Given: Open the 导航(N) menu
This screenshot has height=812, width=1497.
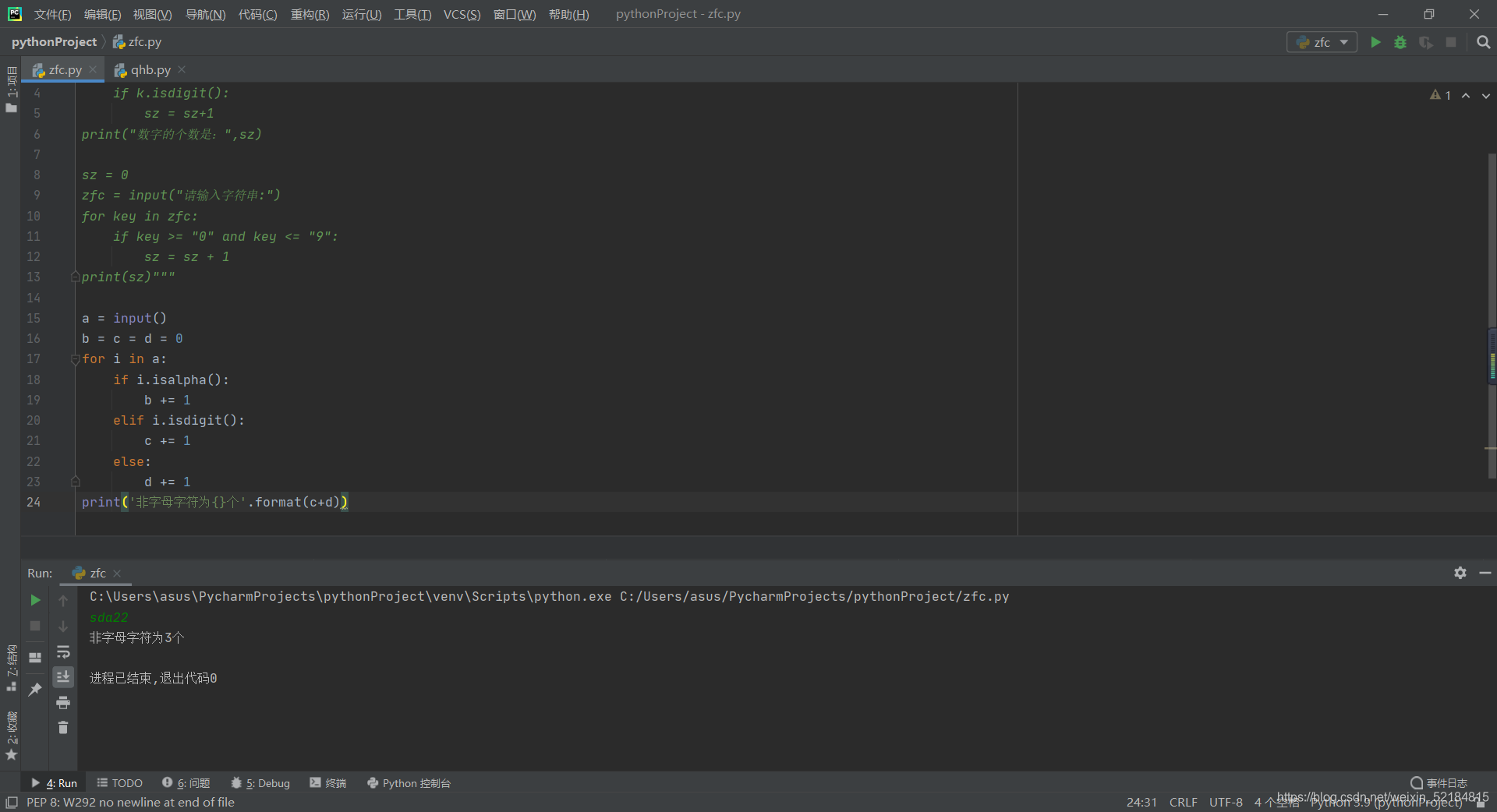Looking at the screenshot, I should pos(205,15).
